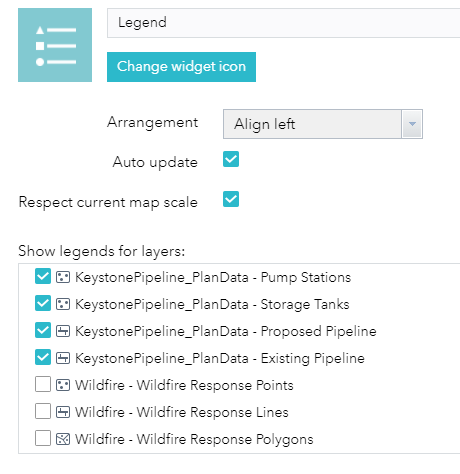Click the 'Arrangement' label text
This screenshot has width=460, height=474.
153,123
